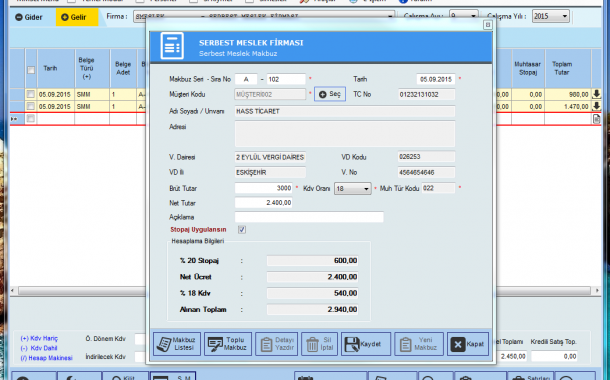This screenshot has height=380, width=610.
Task: Open the Hesap Makinesi link
Action: [x=46, y=358]
